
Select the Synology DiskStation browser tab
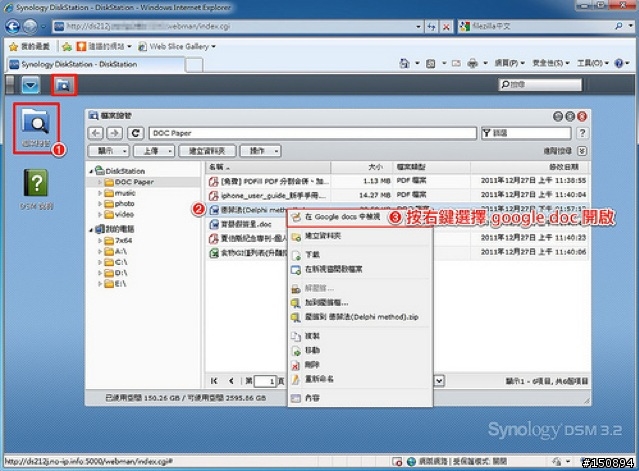tap(95, 64)
